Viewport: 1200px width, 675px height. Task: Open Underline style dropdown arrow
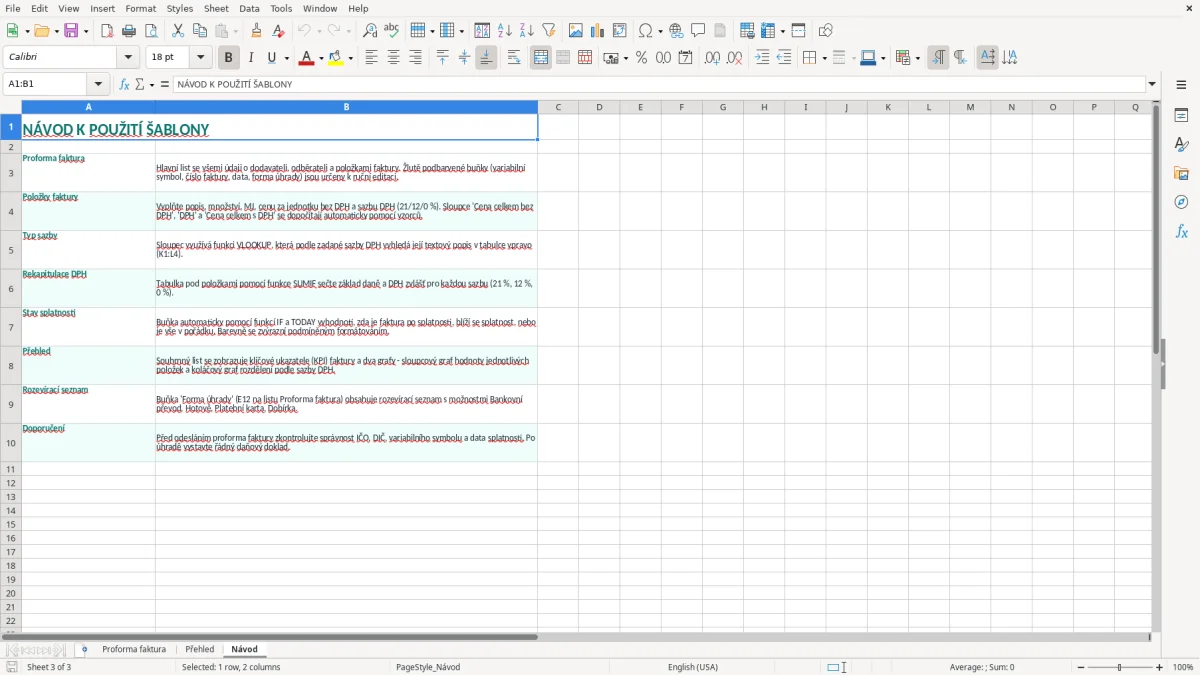pyautogui.click(x=285, y=58)
